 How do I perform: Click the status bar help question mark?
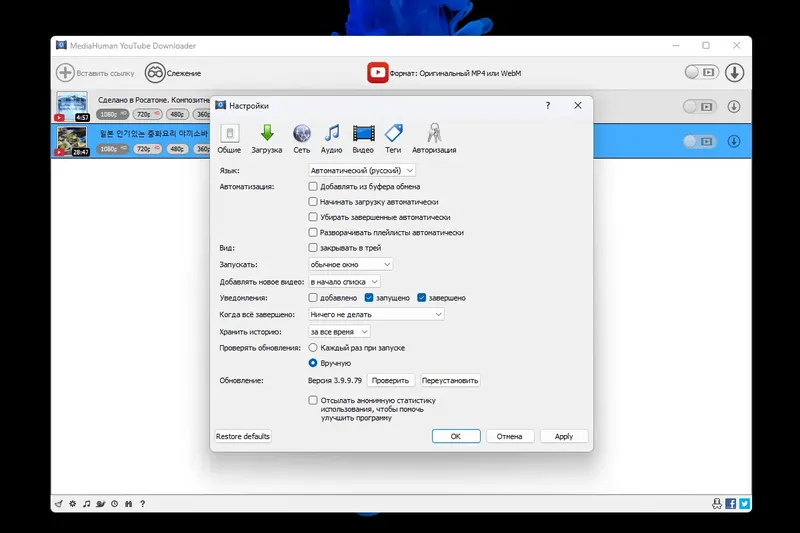[x=143, y=504]
